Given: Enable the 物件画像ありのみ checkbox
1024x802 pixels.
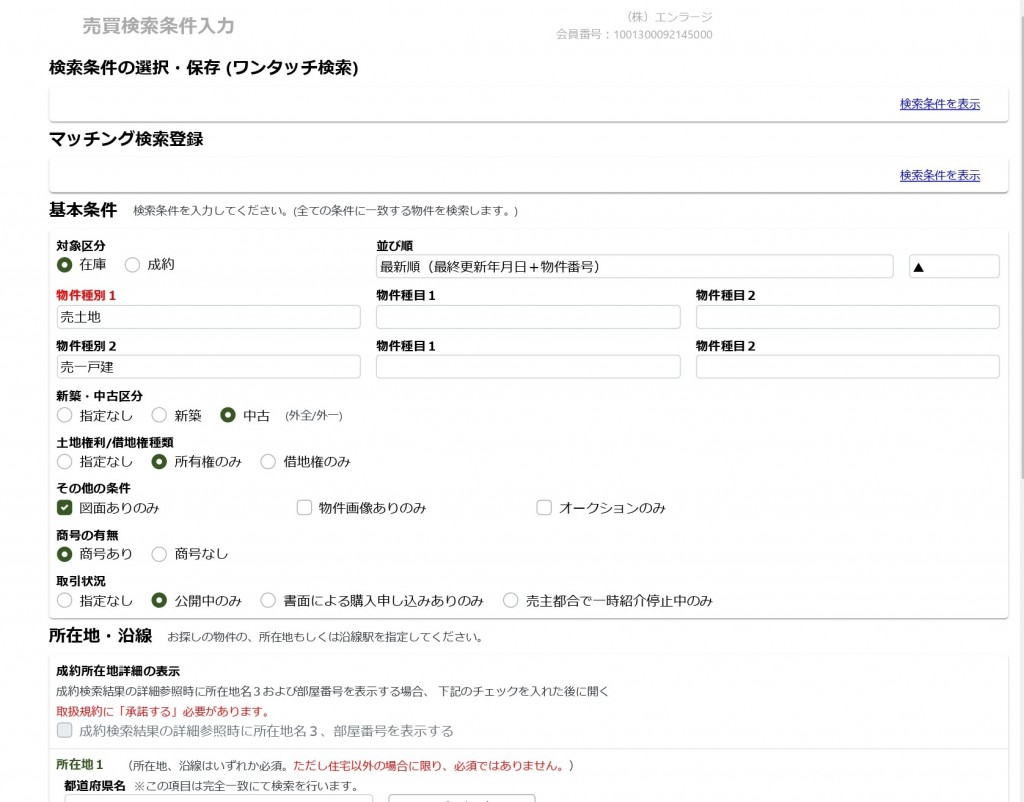Looking at the screenshot, I should click(304, 508).
